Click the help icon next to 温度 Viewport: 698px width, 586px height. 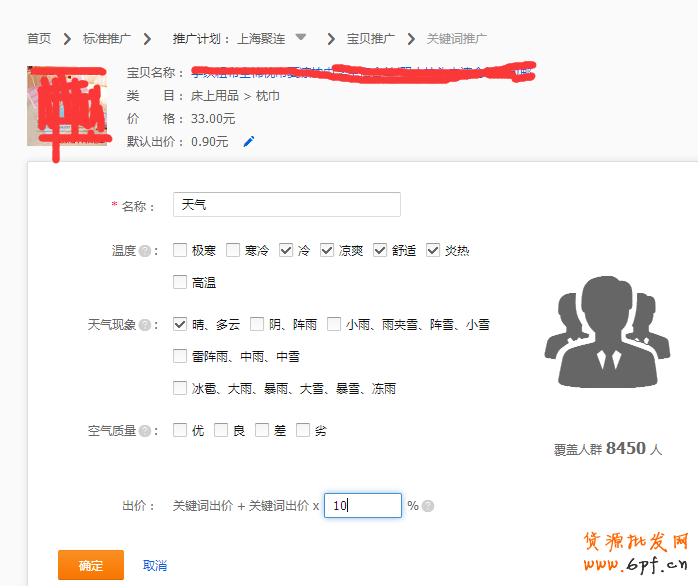pos(144,251)
